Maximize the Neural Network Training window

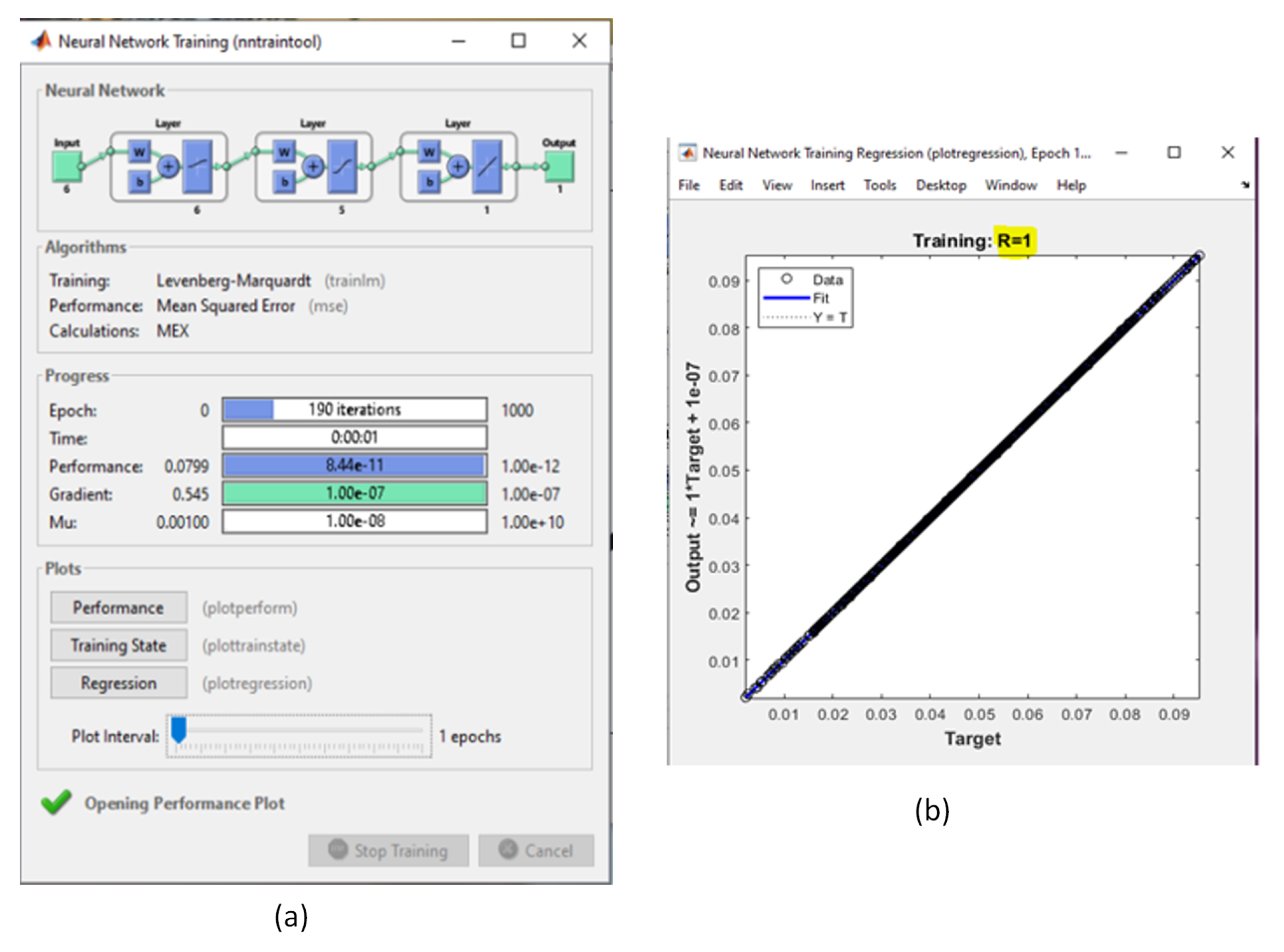click(x=519, y=41)
